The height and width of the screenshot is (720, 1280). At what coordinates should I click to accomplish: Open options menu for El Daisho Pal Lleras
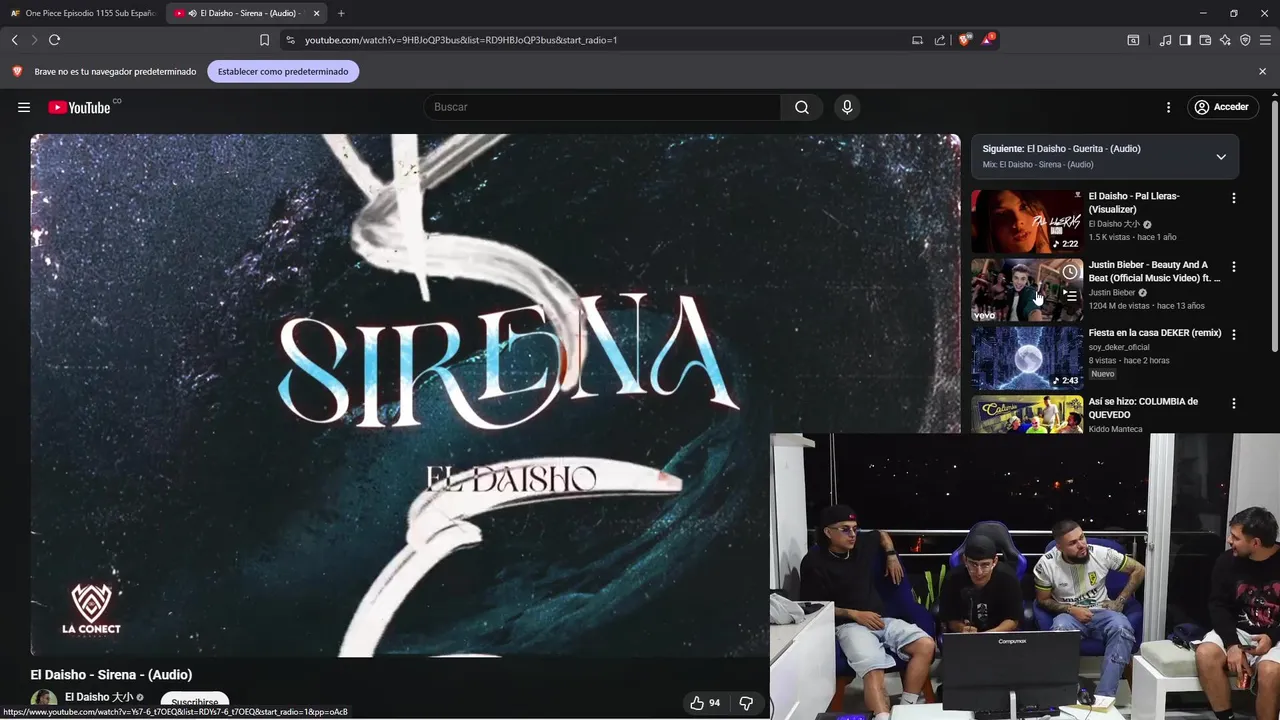pyautogui.click(x=1233, y=198)
